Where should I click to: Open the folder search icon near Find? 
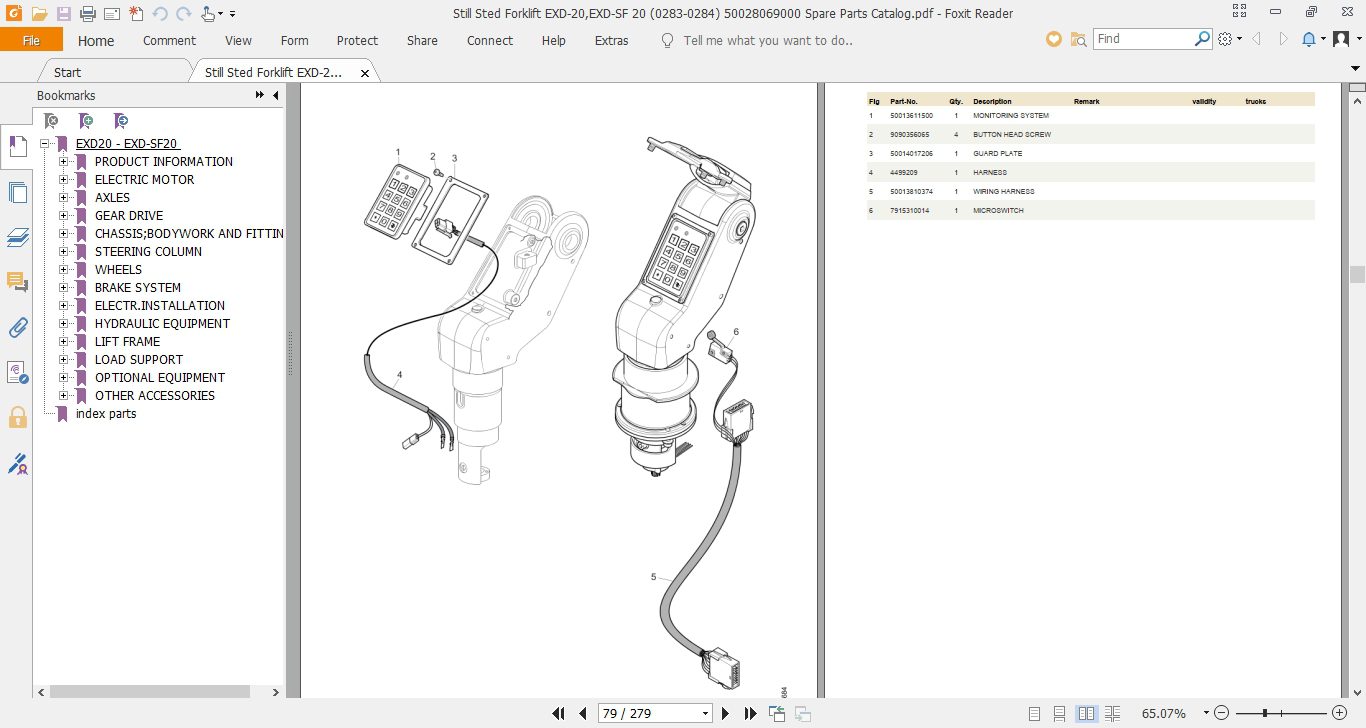point(1078,39)
